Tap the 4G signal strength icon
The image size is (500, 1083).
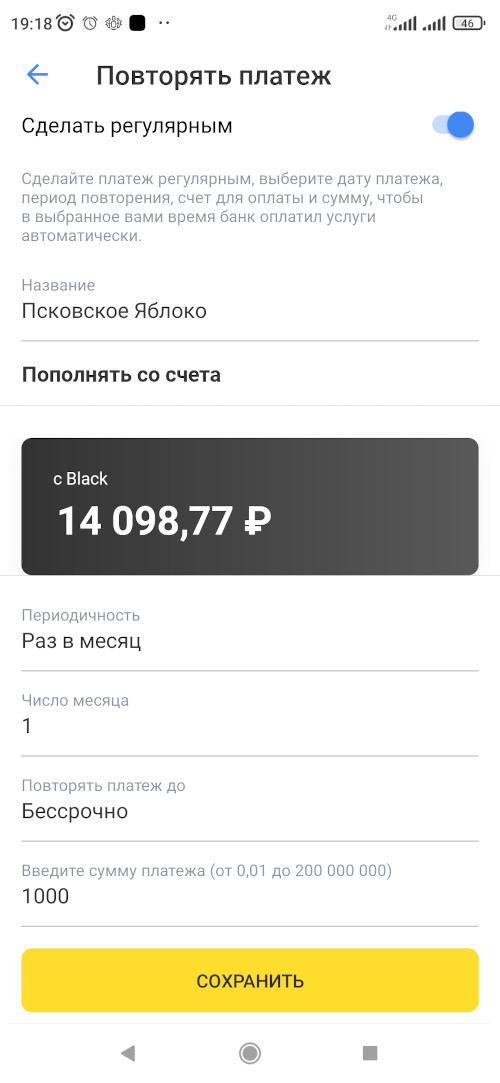(401, 23)
